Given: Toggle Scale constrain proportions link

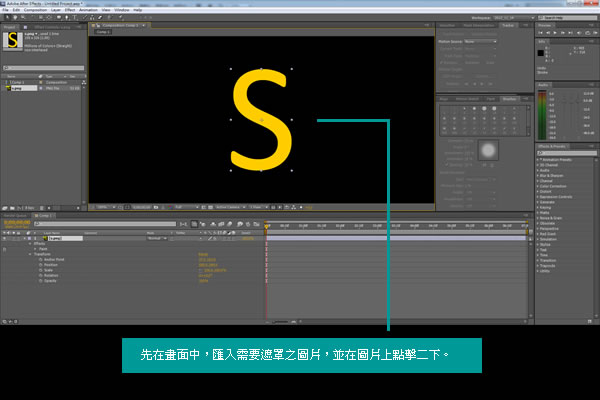Looking at the screenshot, I should pyautogui.click(x=201, y=270).
